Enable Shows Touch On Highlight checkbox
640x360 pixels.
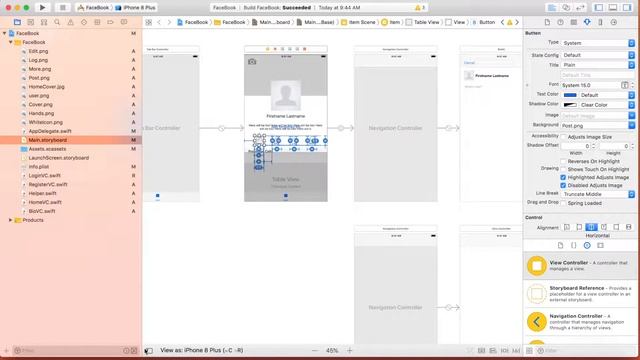tap(563, 169)
